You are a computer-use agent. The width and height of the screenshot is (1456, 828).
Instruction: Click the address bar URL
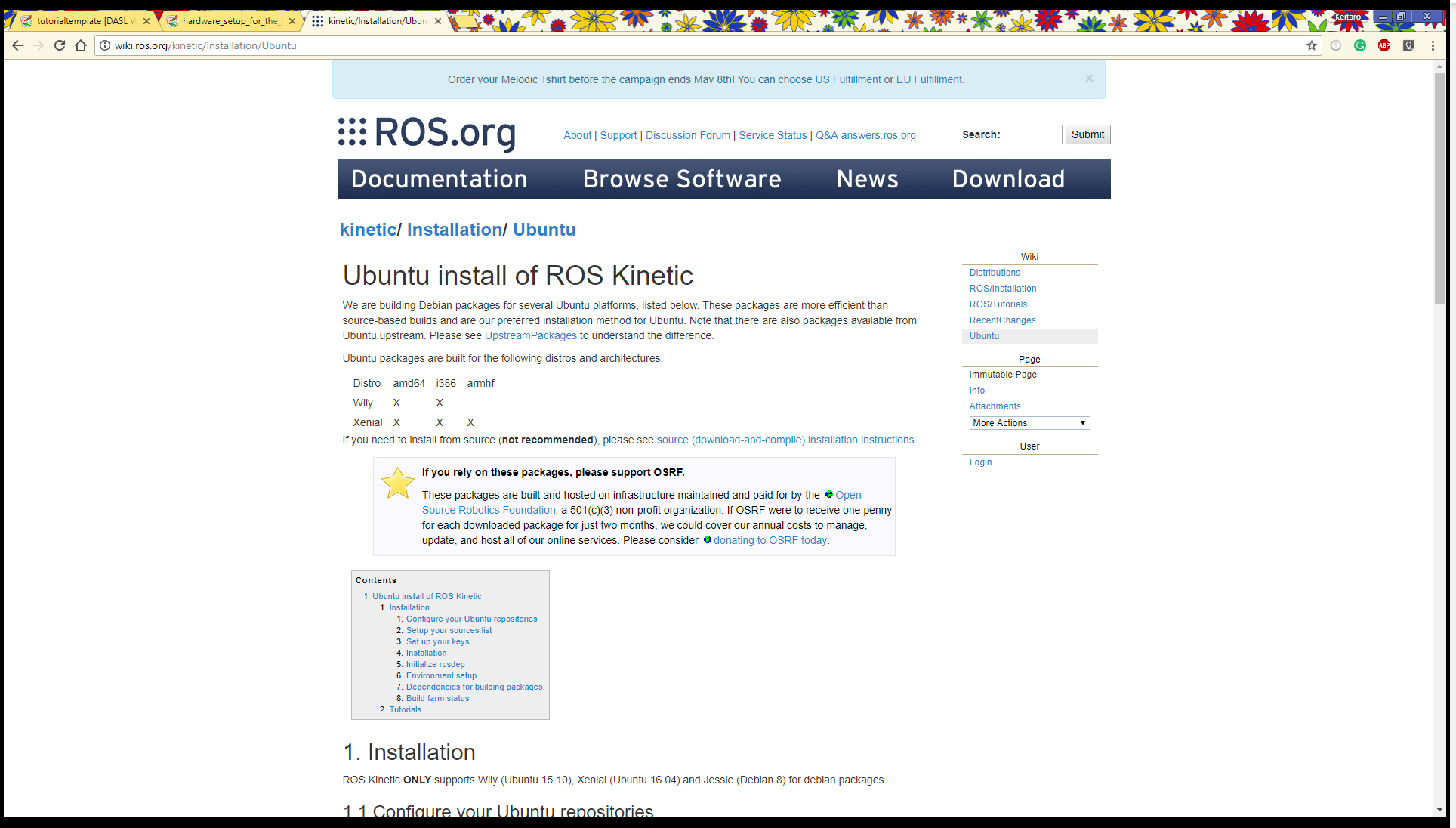(x=205, y=45)
